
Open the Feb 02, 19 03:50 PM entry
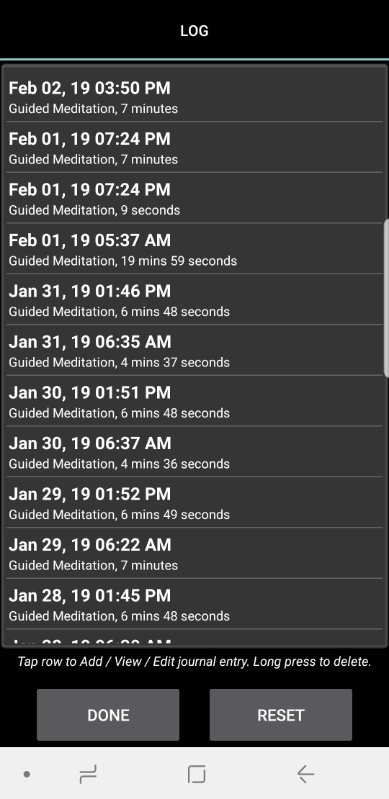(194, 96)
